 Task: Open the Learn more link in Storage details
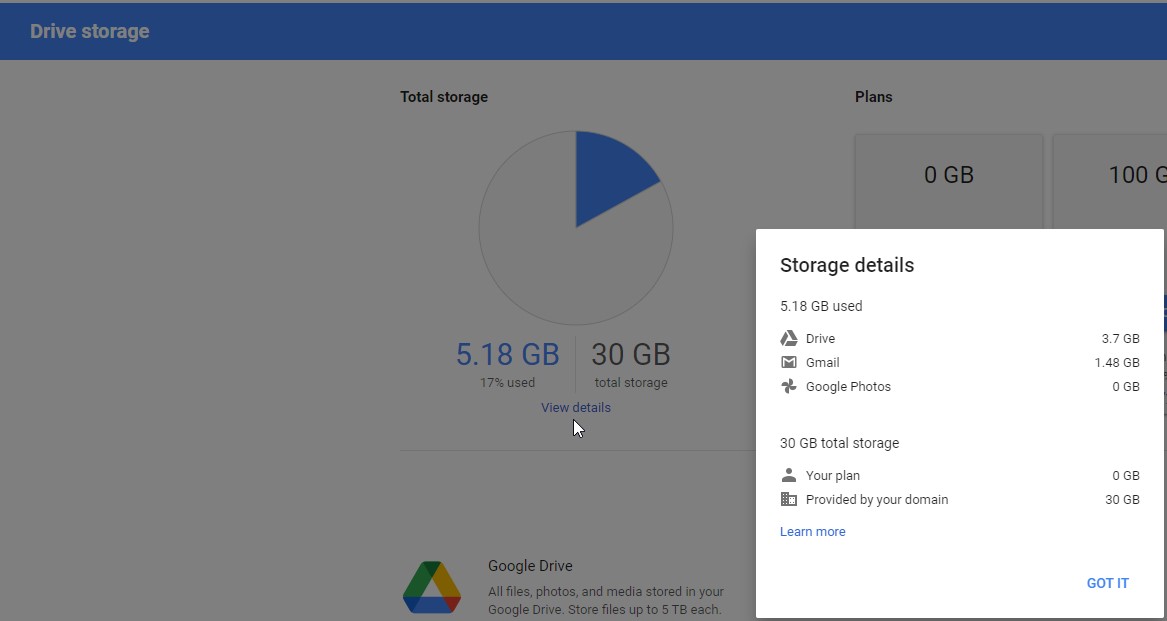812,531
